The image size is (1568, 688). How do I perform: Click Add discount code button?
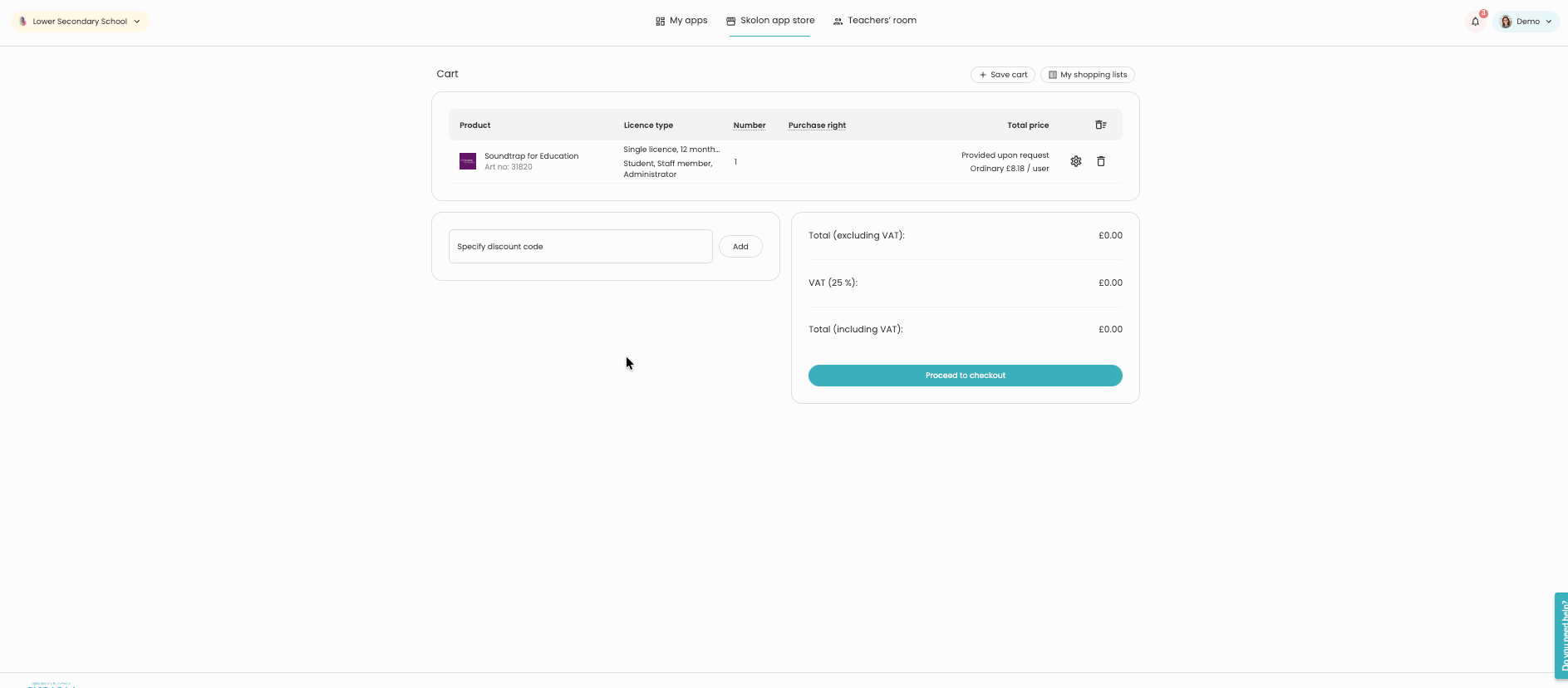(x=740, y=247)
